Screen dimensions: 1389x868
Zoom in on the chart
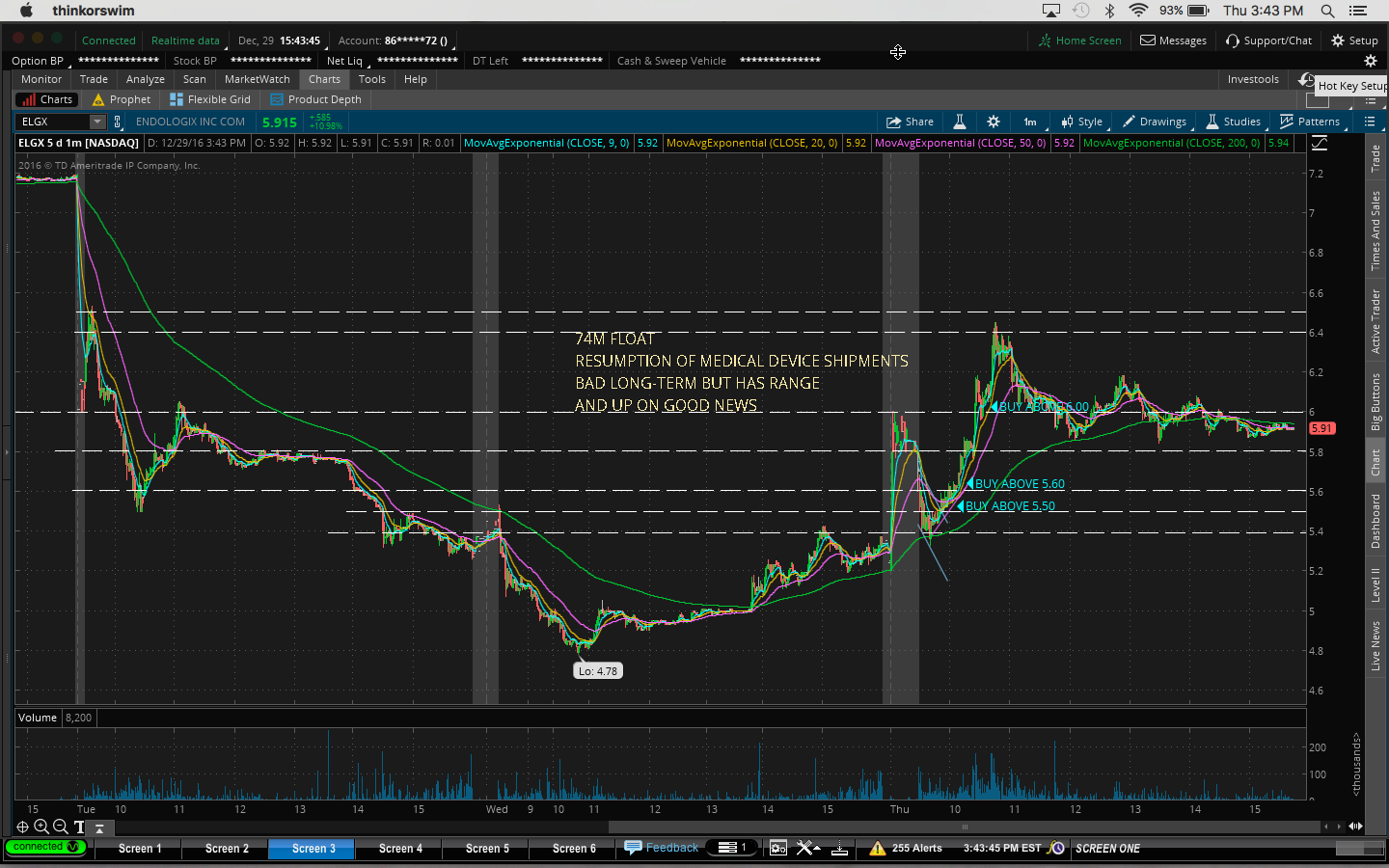41,827
